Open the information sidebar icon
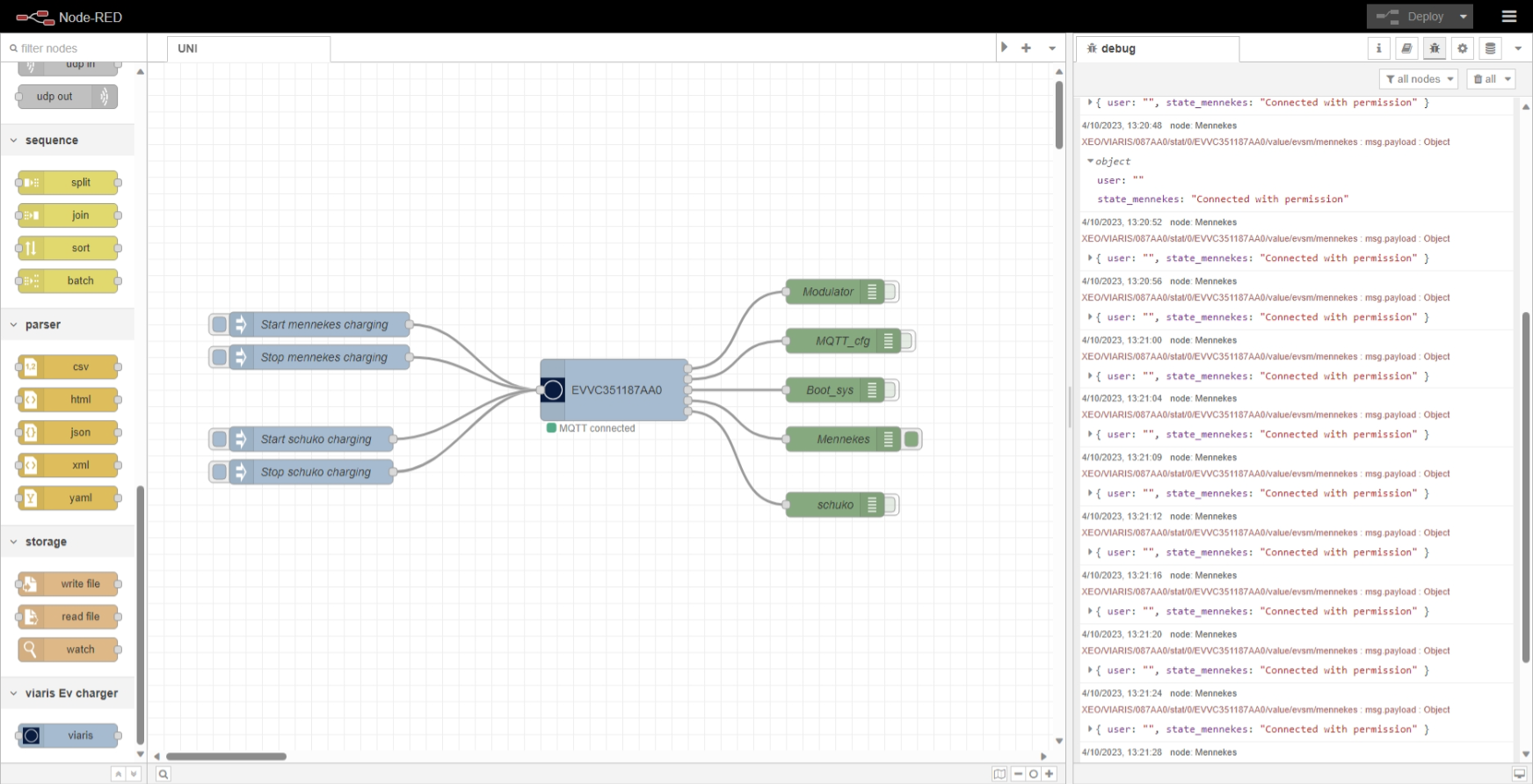 (1378, 48)
